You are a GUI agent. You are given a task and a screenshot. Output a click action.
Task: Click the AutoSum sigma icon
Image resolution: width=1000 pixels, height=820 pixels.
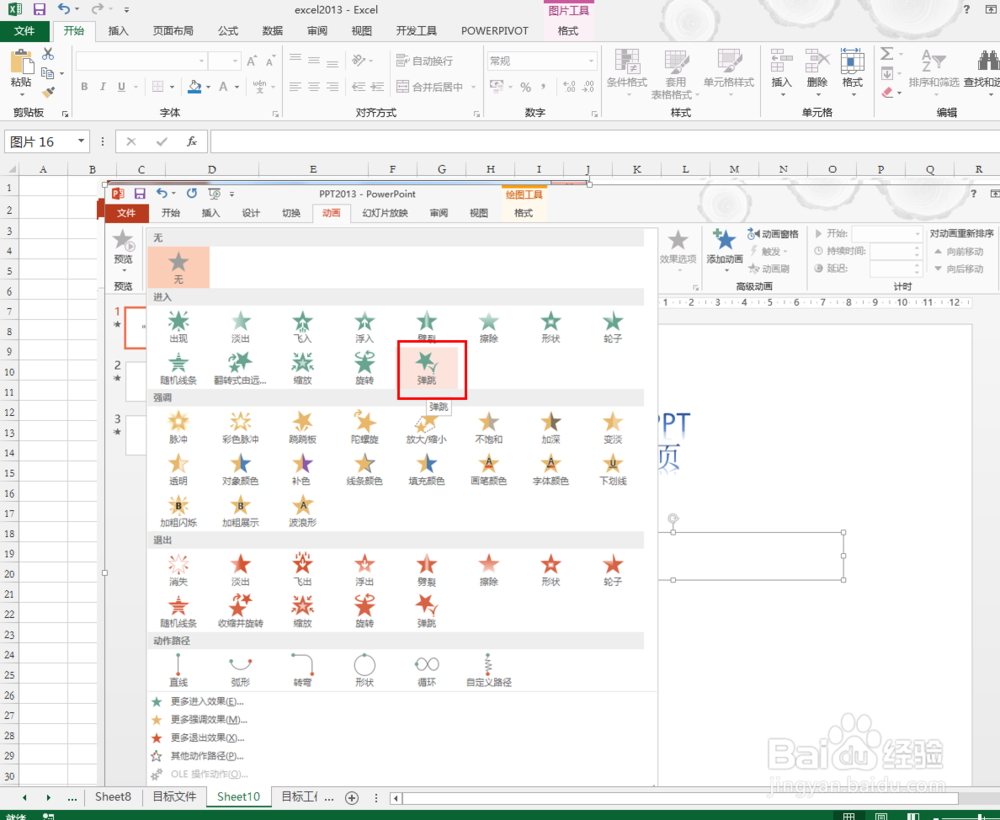887,54
